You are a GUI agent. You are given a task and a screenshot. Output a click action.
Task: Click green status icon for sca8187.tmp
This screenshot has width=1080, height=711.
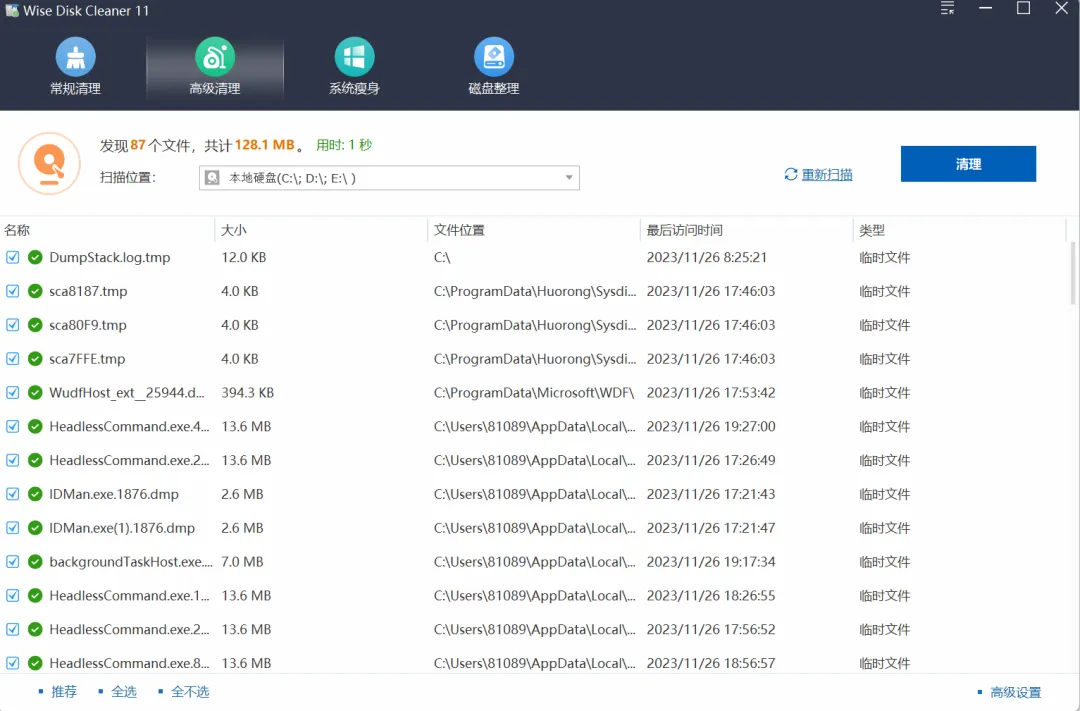(x=35, y=291)
